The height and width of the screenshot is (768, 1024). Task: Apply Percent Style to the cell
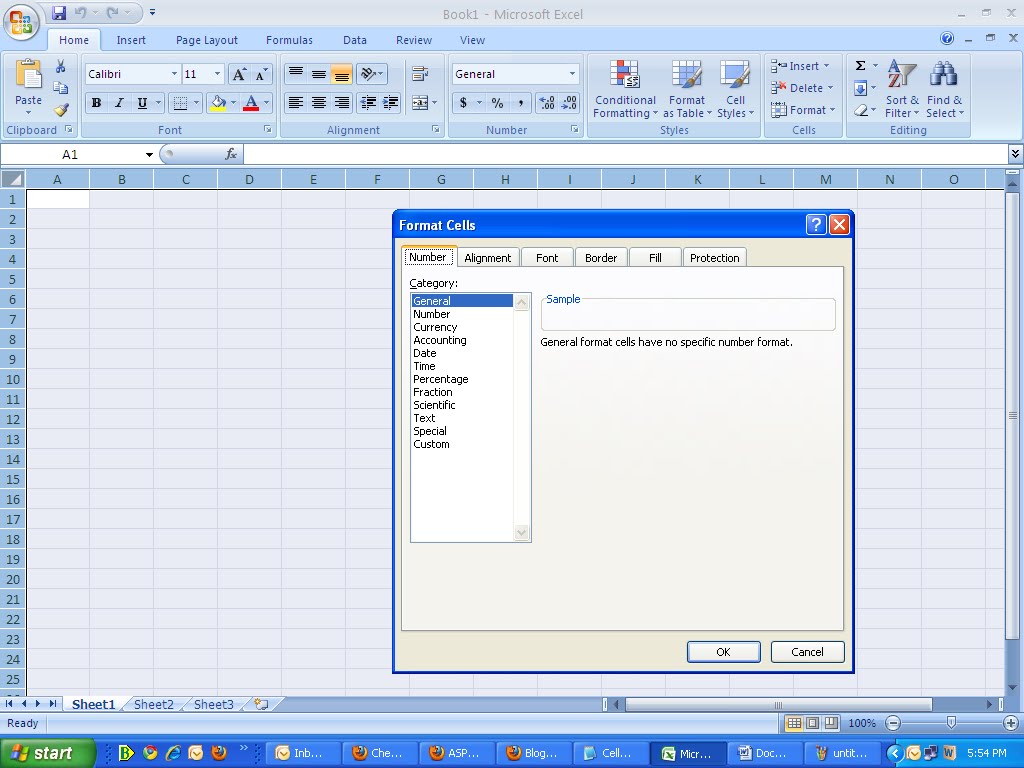pyautogui.click(x=496, y=102)
